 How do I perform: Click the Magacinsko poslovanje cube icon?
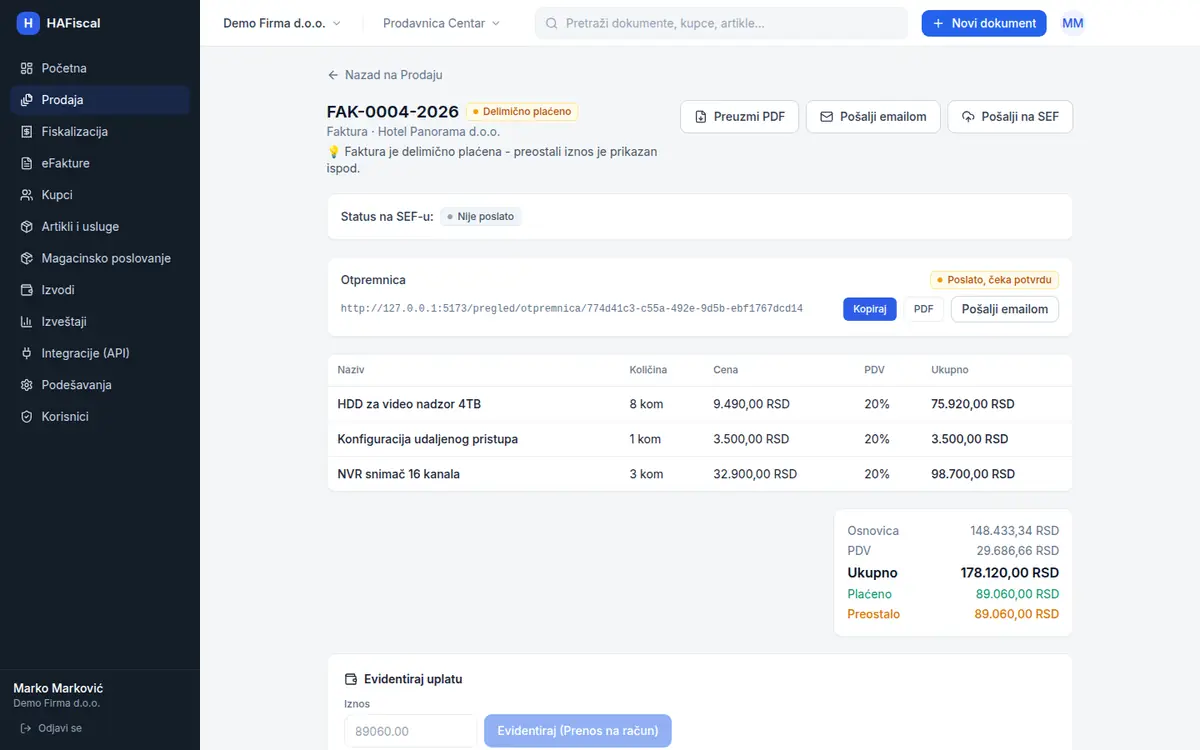click(27, 258)
